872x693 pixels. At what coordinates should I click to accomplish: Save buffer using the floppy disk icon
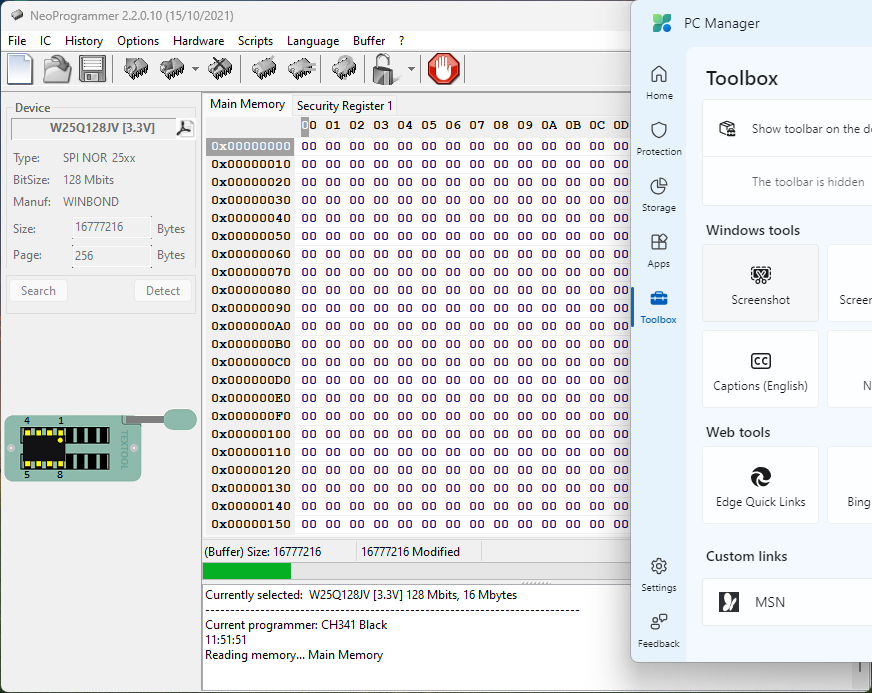(x=93, y=69)
